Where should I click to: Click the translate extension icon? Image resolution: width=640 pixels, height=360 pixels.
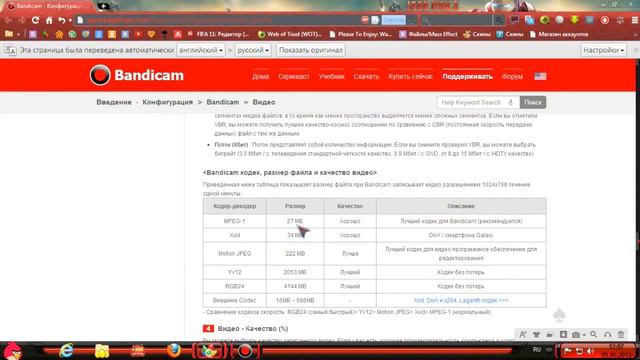coord(530,20)
